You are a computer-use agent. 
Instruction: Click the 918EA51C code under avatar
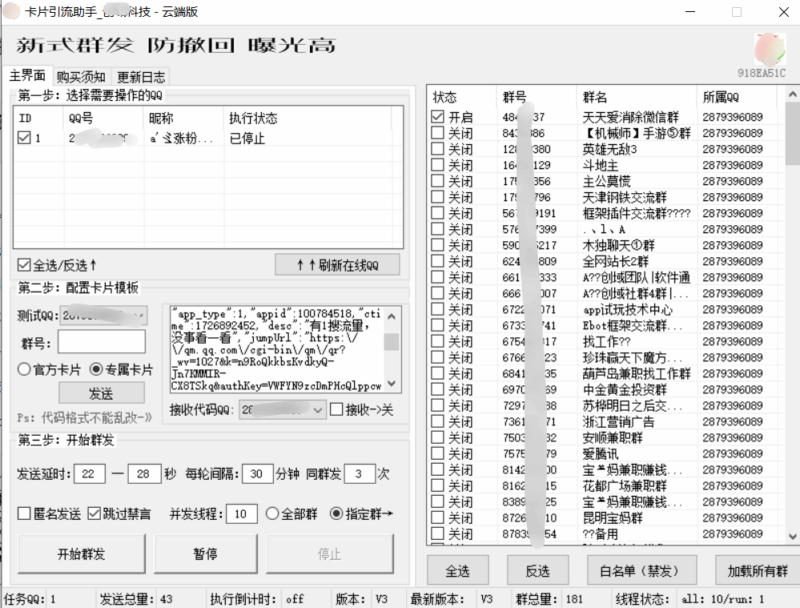pyautogui.click(x=761, y=73)
